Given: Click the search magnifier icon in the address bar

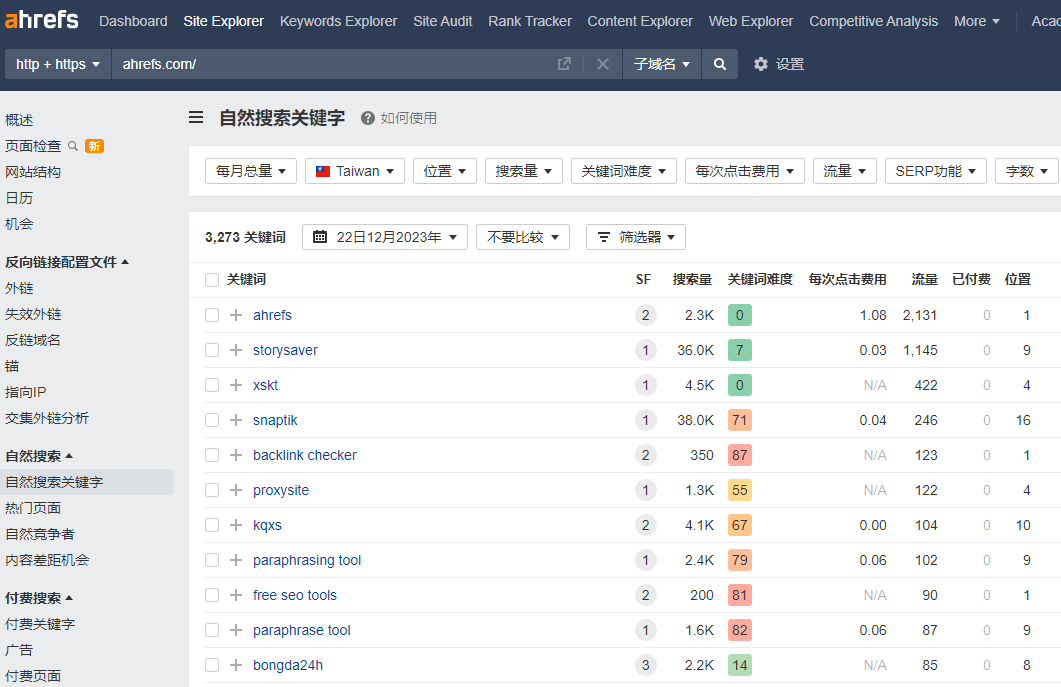Looking at the screenshot, I should pos(719,63).
